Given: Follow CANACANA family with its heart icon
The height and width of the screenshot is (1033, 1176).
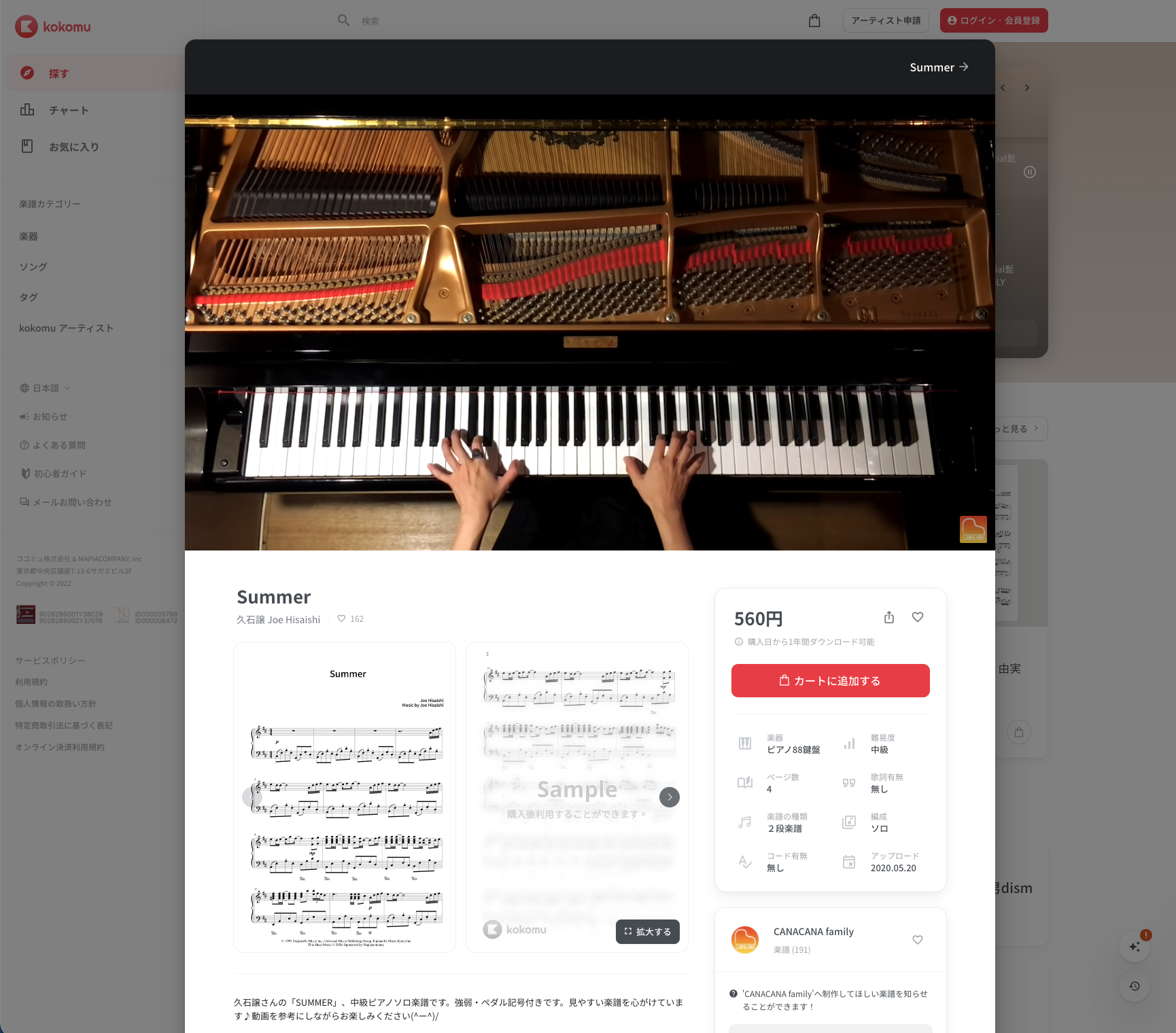Looking at the screenshot, I should 918,940.
